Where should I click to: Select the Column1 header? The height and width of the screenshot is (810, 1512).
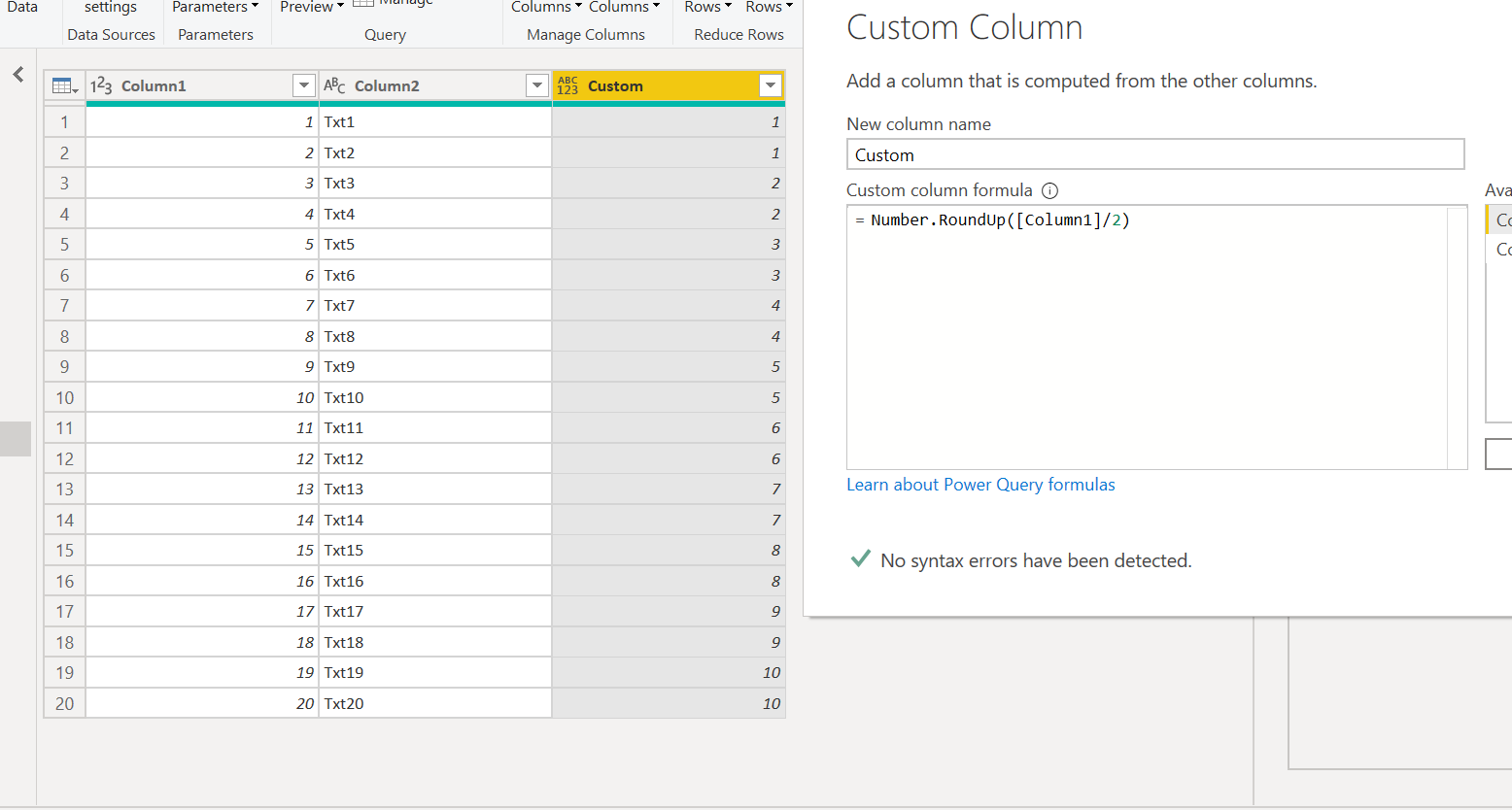coord(202,86)
